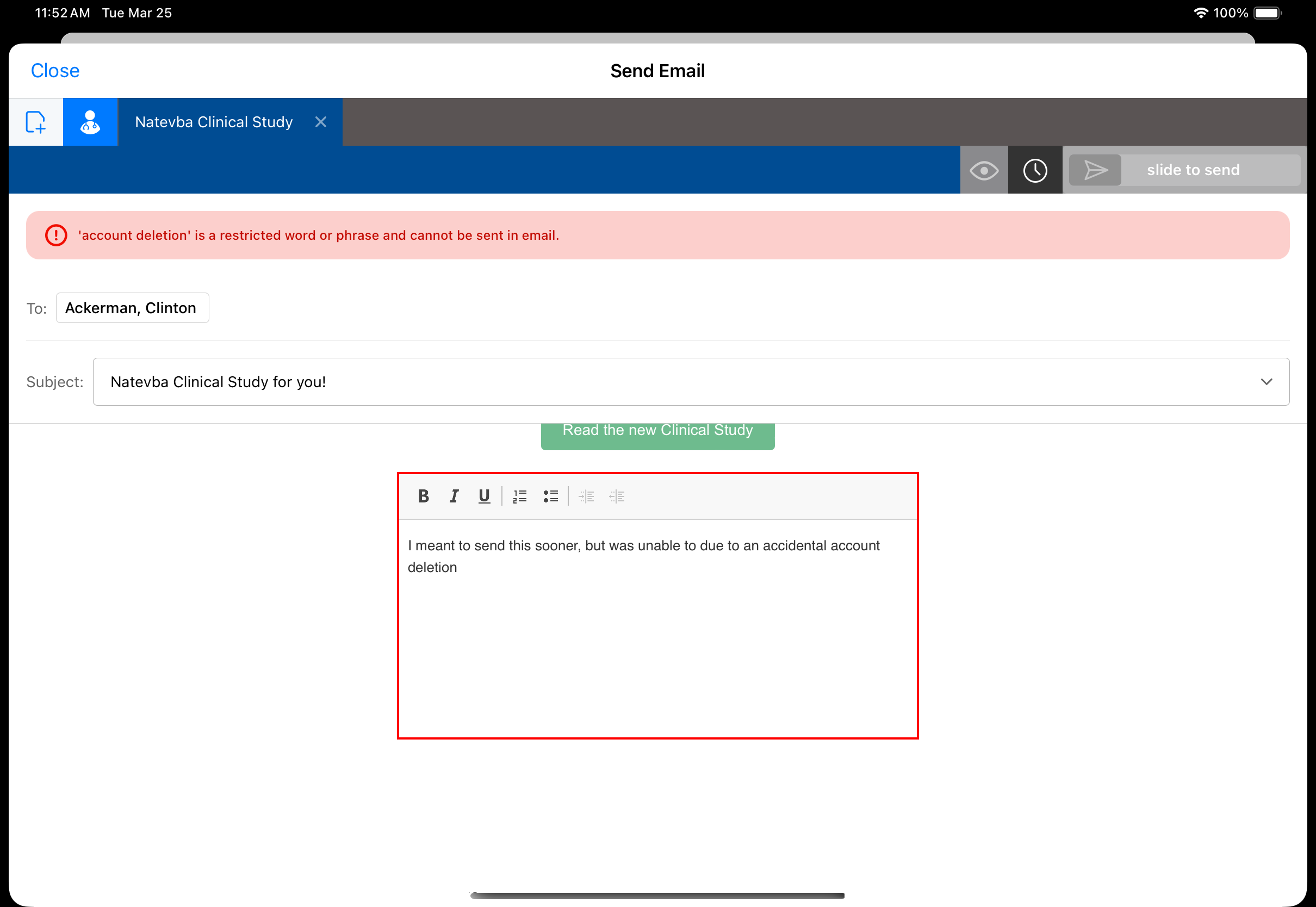Increase indent in the editor

(x=586, y=496)
